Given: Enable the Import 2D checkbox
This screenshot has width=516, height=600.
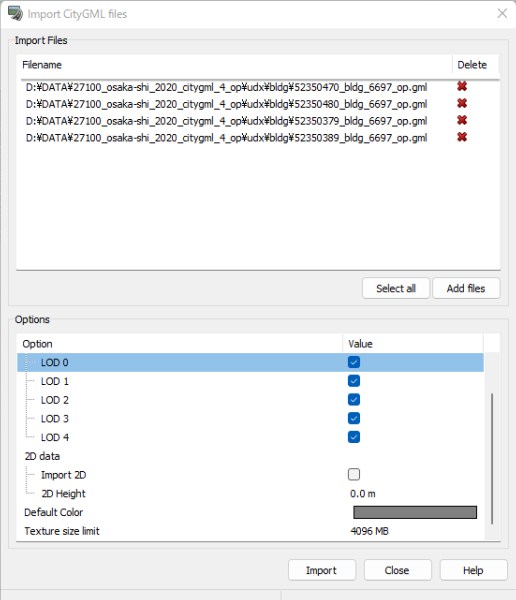Looking at the screenshot, I should pos(354,474).
